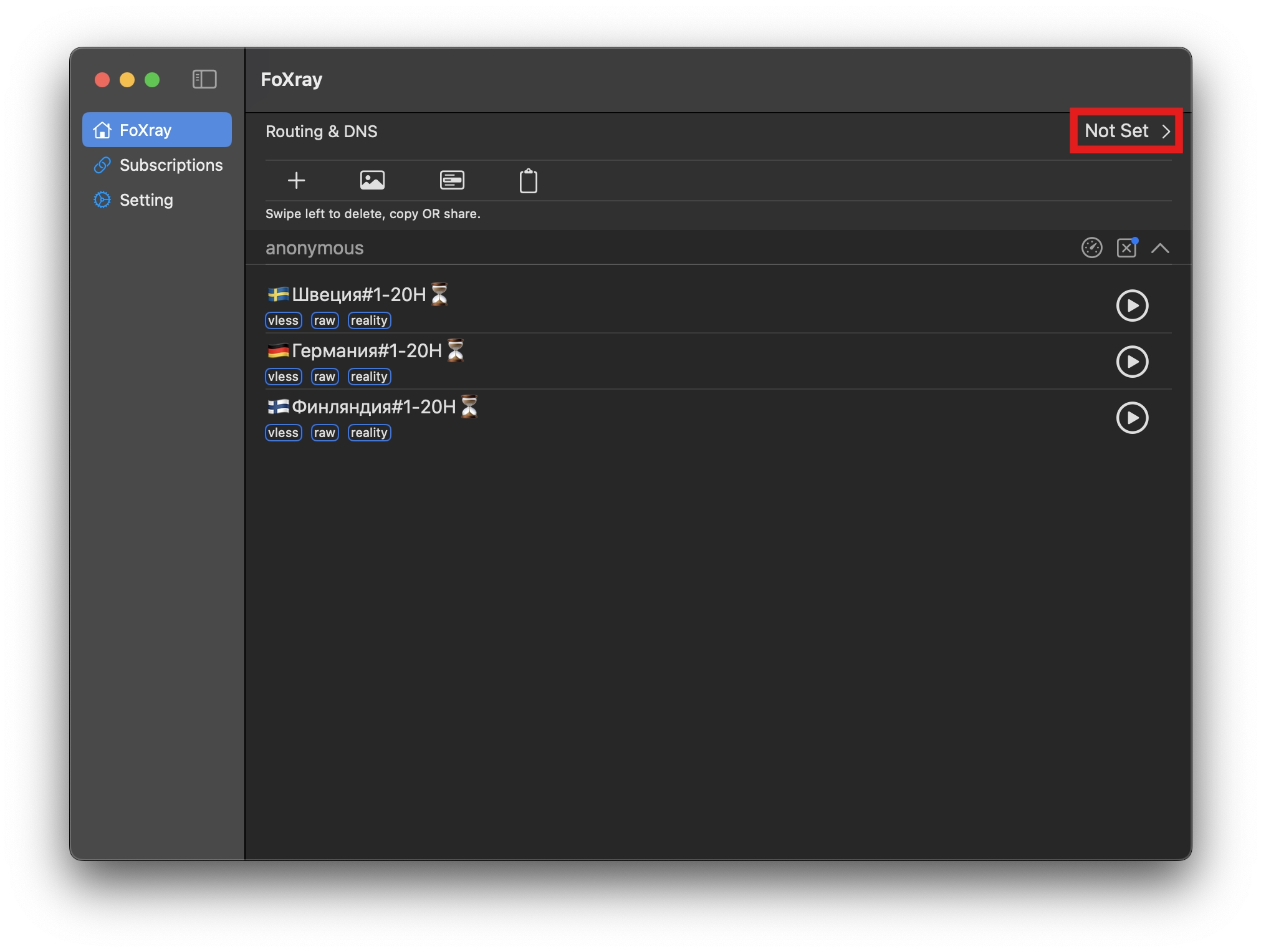Click the anonymous group header label

[314, 248]
